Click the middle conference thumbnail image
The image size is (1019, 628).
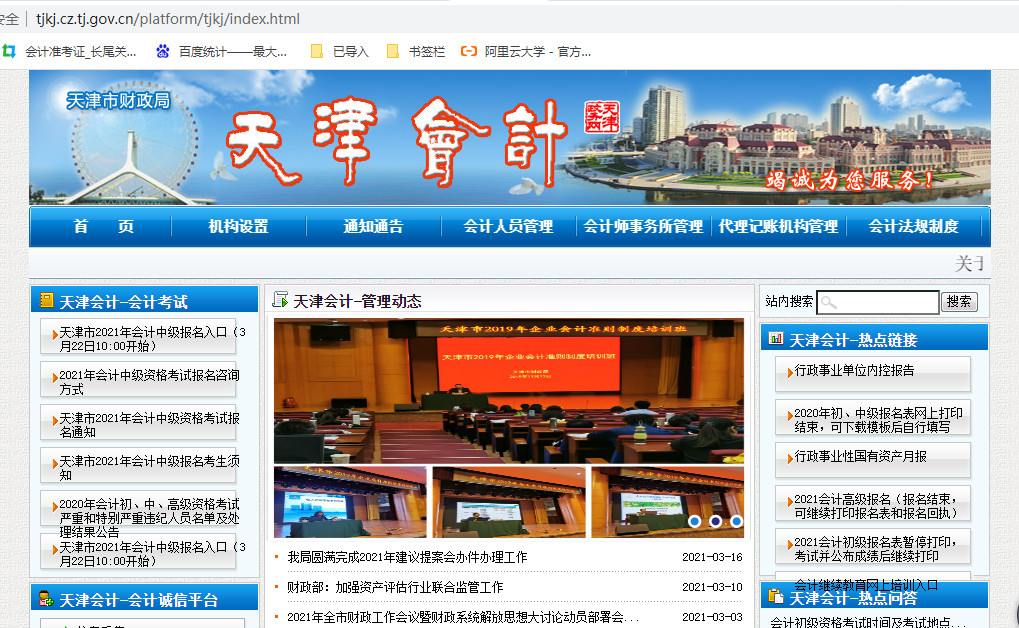pyautogui.click(x=509, y=502)
